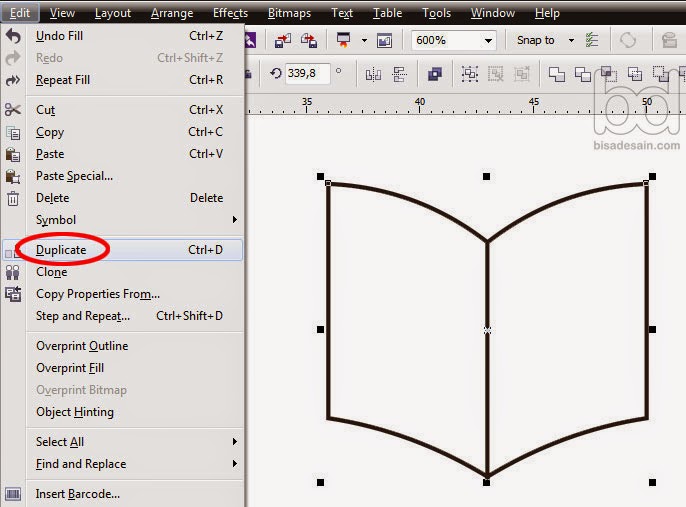Choose Undo Fill
Image resolution: width=686 pixels, height=507 pixels.
(x=122, y=36)
